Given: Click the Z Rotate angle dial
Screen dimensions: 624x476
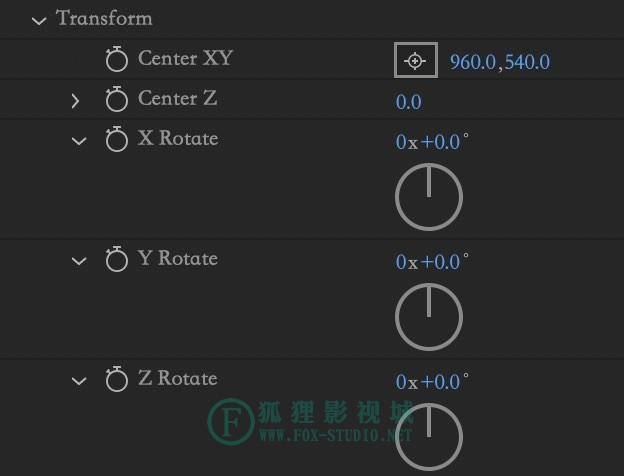Looking at the screenshot, I should pyautogui.click(x=429, y=437).
